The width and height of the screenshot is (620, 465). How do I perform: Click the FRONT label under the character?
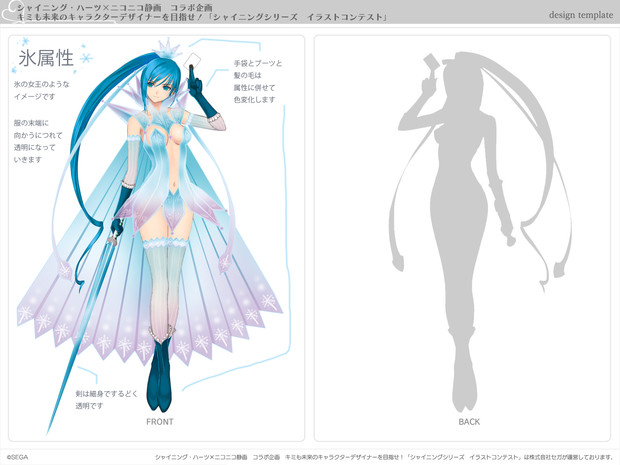pyautogui.click(x=160, y=422)
